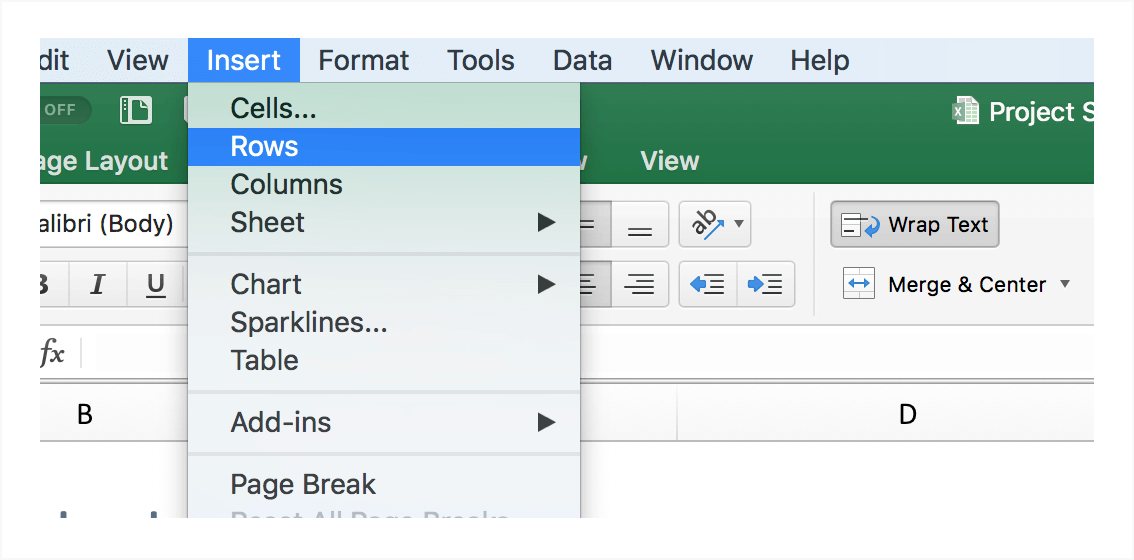The image size is (1134, 560).
Task: Click the Italic formatting icon
Action: click(x=97, y=286)
